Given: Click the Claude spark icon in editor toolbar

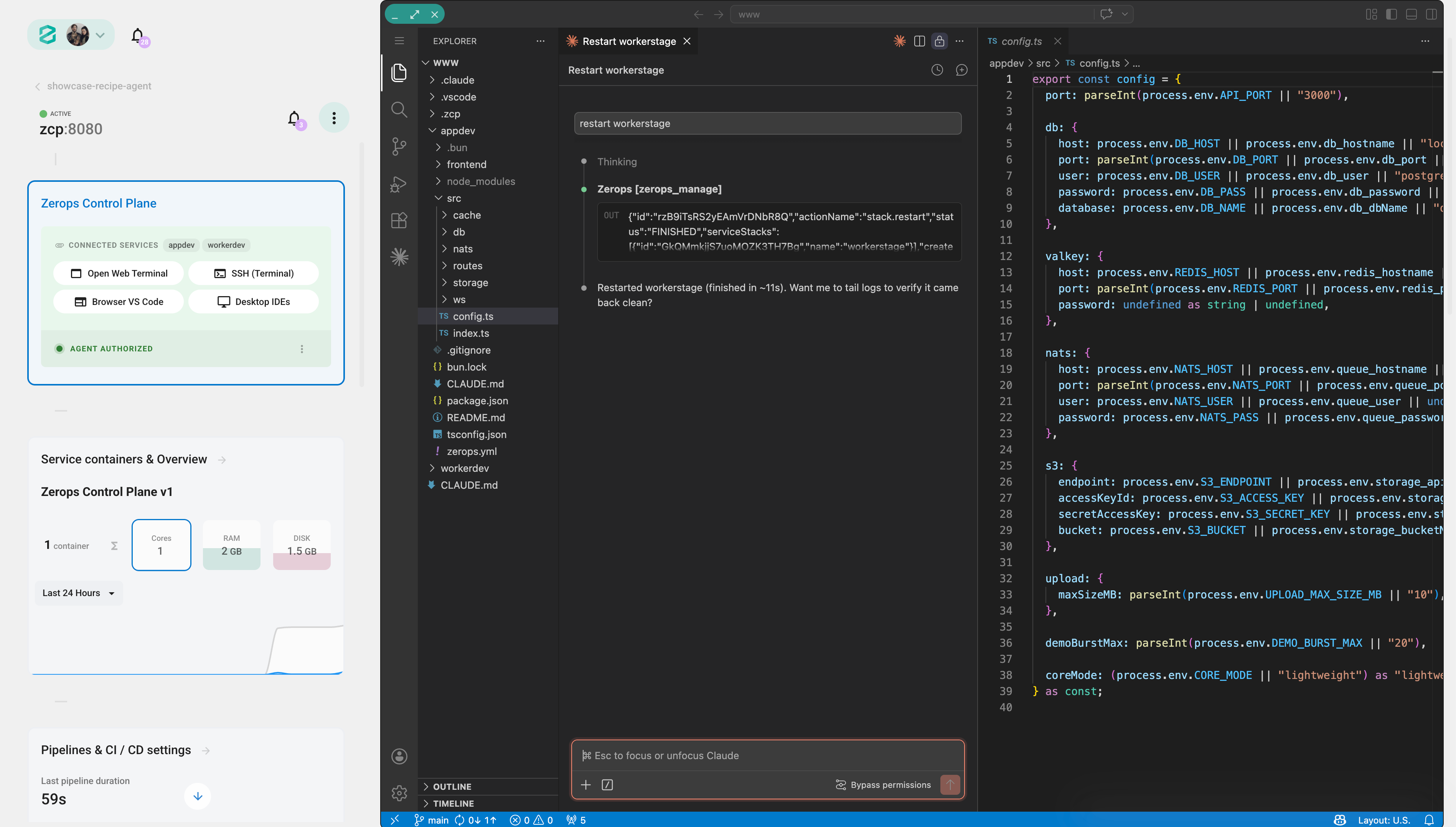Looking at the screenshot, I should point(899,41).
